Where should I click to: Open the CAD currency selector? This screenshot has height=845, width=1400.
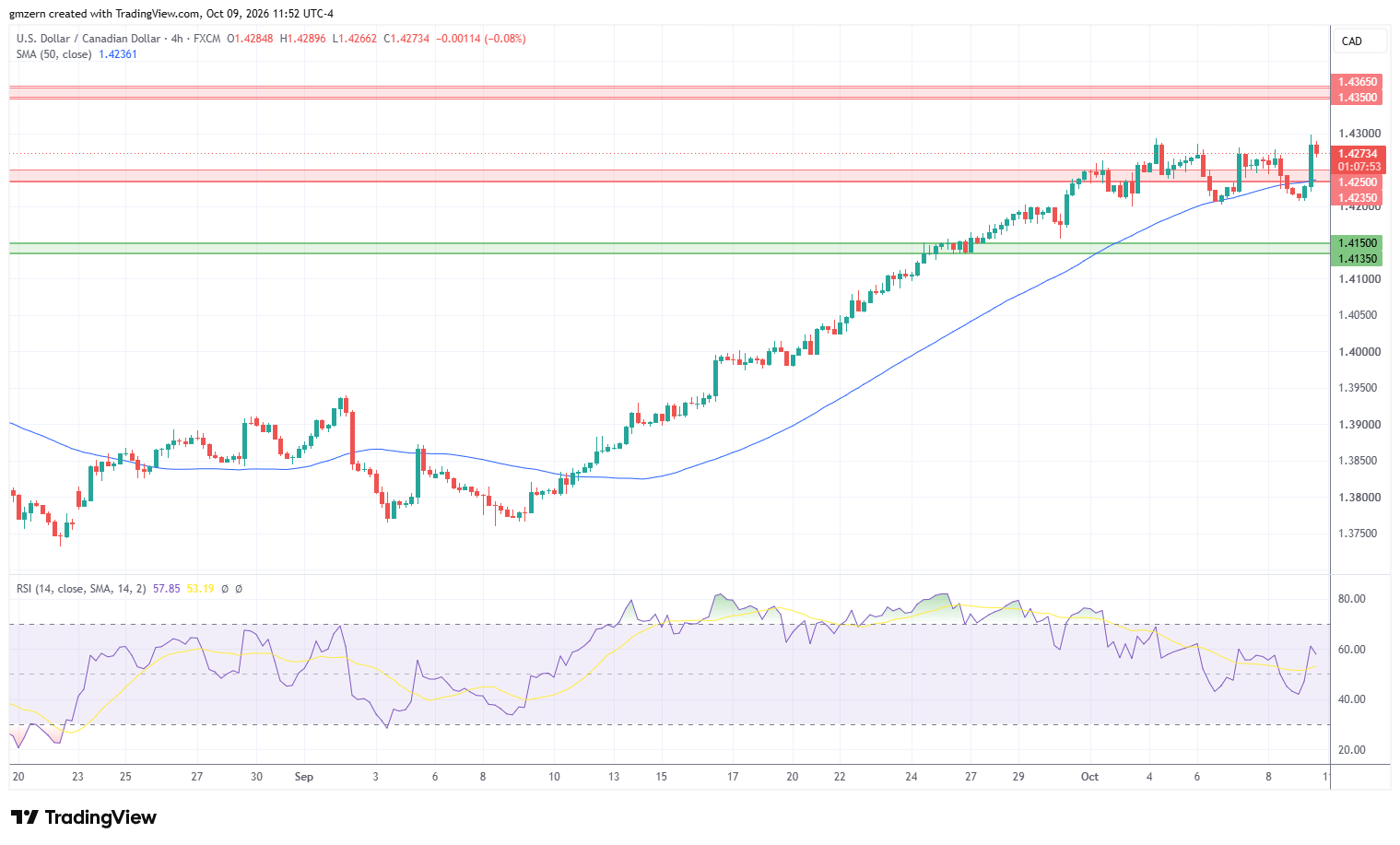point(1359,41)
